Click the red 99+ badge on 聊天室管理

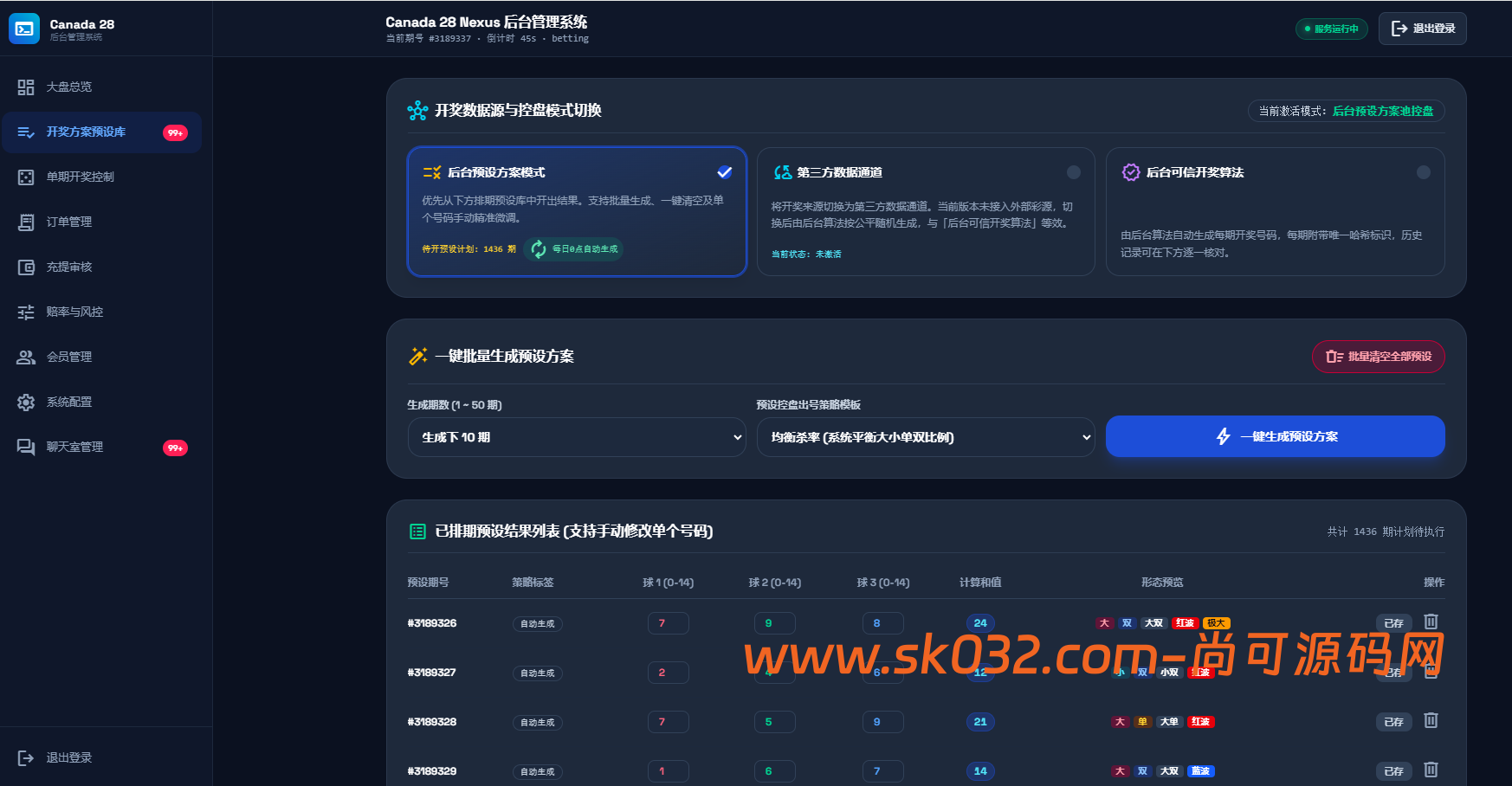pos(175,448)
